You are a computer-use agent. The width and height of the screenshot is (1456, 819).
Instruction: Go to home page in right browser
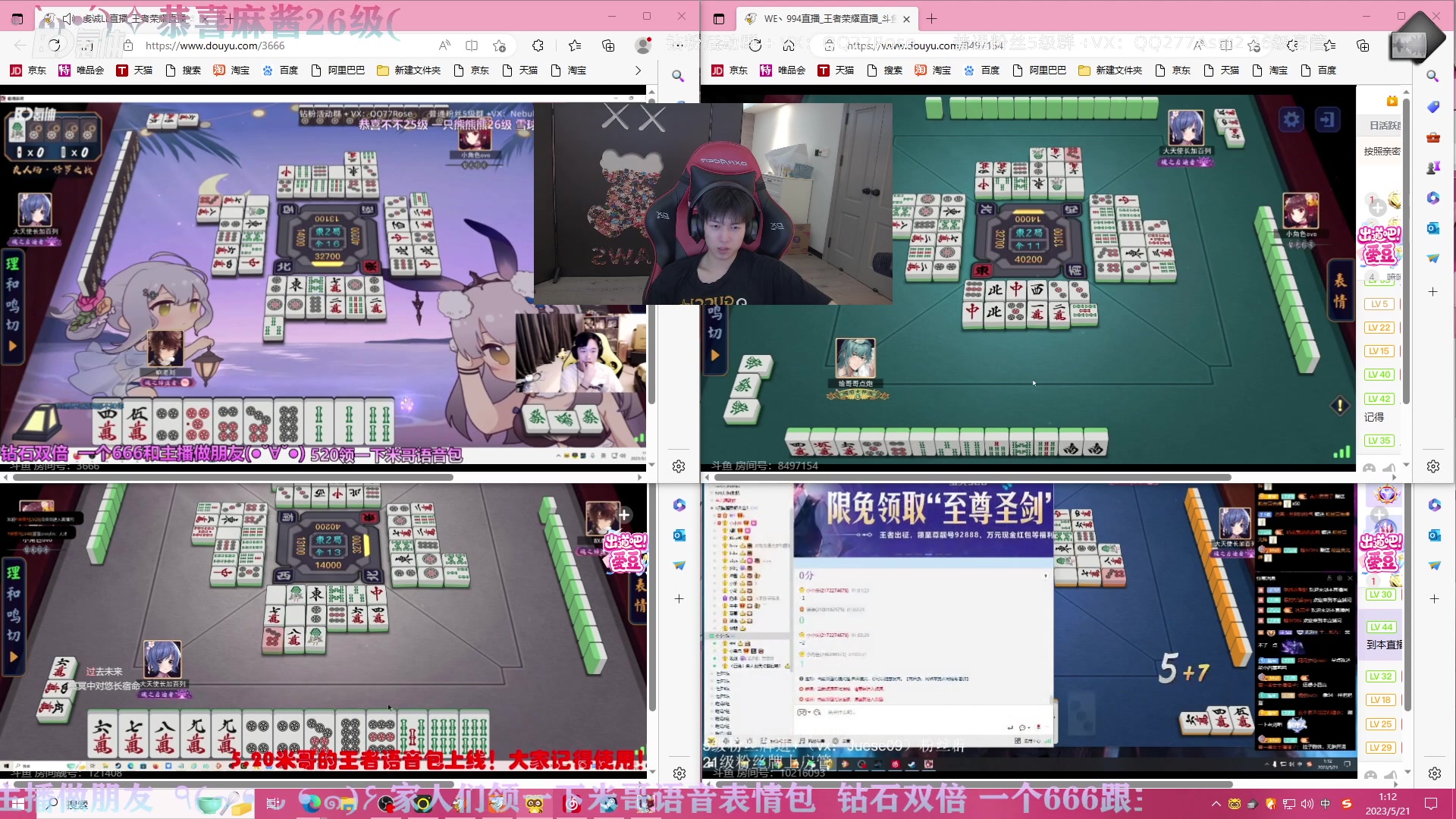coord(789,45)
